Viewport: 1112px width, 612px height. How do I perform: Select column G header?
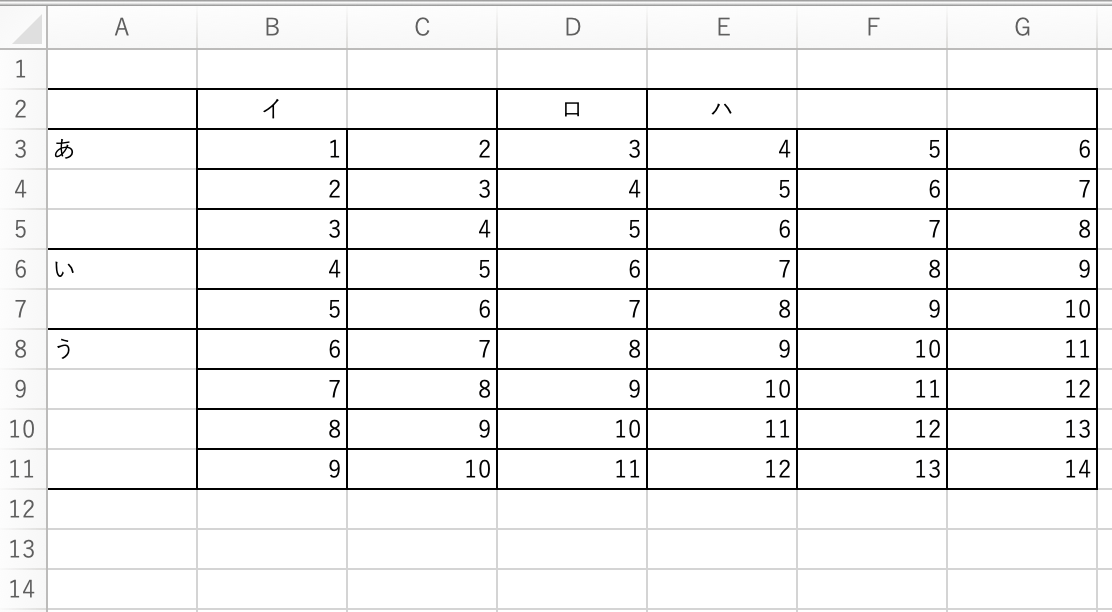click(1022, 29)
